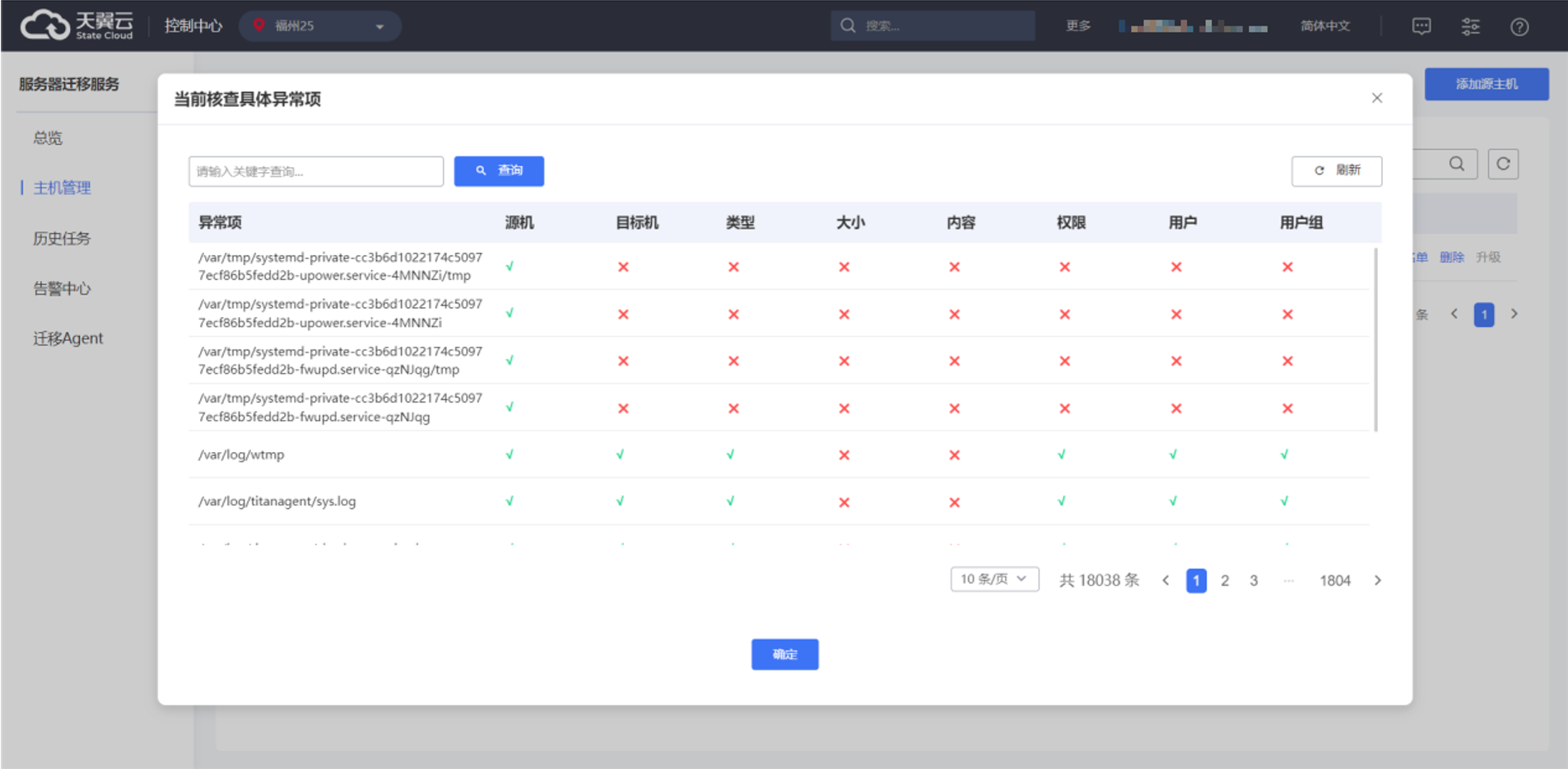The image size is (1568, 769).
Task: Click the 大小 red cross for titanagent/sys.log
Action: (x=844, y=502)
